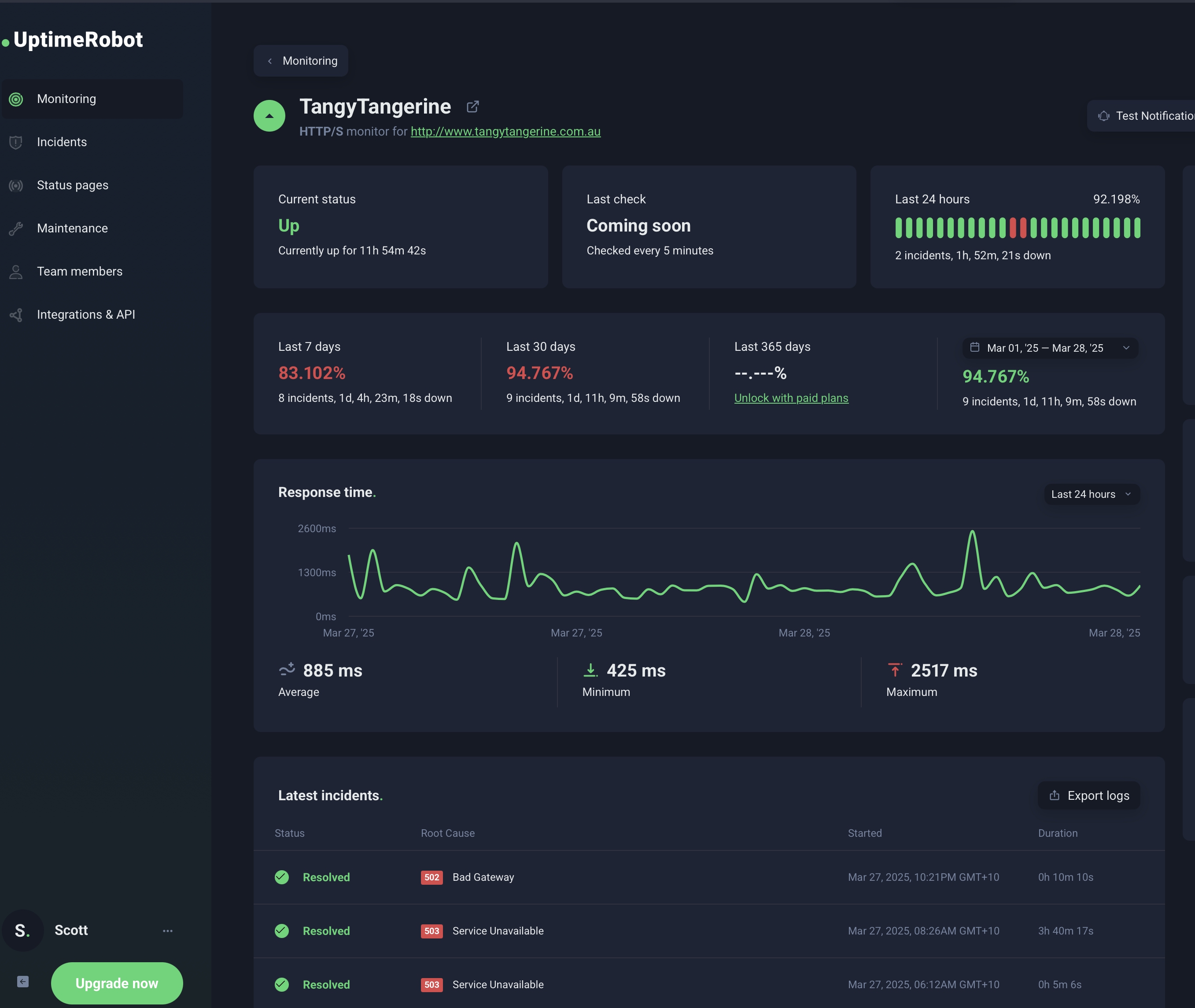
Task: Select Monitoring in the sidebar
Action: 92,99
